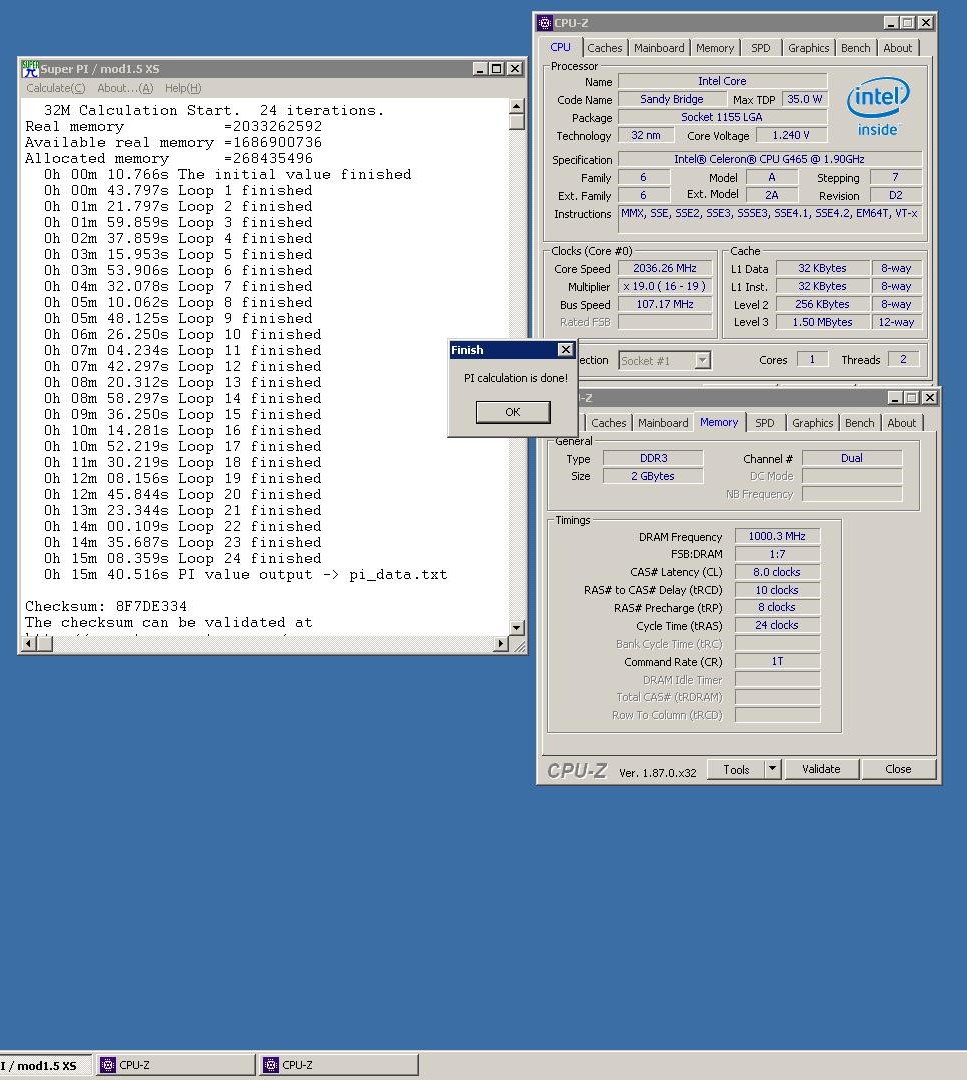Click the Multiplier value x 19.0

[665, 287]
